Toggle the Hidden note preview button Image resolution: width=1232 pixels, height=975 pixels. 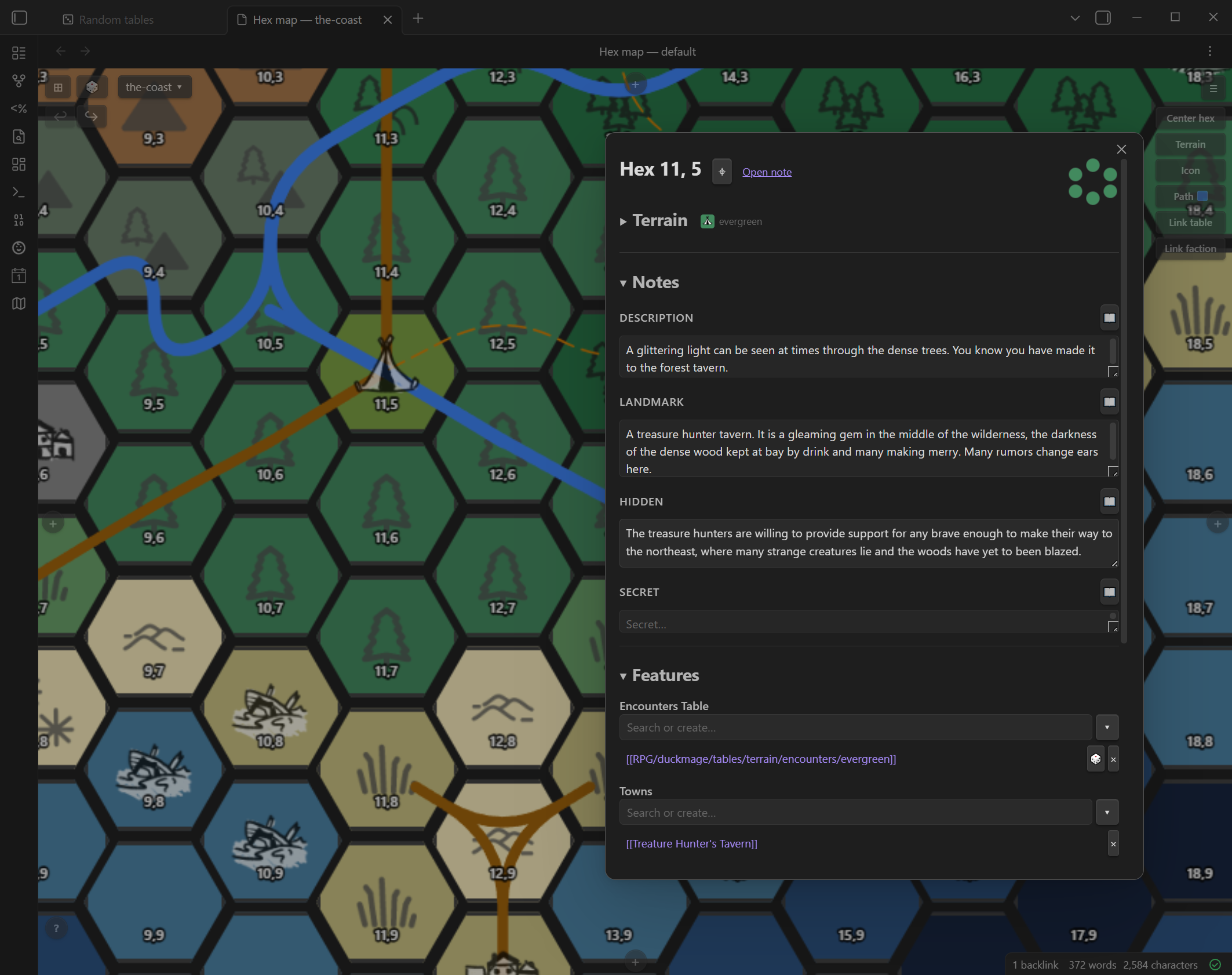click(1109, 501)
